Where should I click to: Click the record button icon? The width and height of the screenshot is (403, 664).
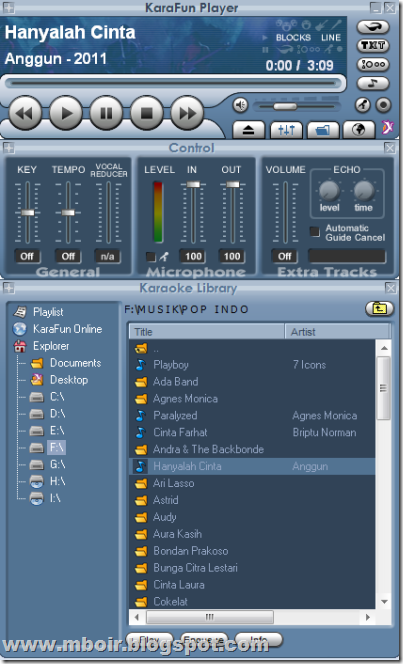tap(383, 105)
